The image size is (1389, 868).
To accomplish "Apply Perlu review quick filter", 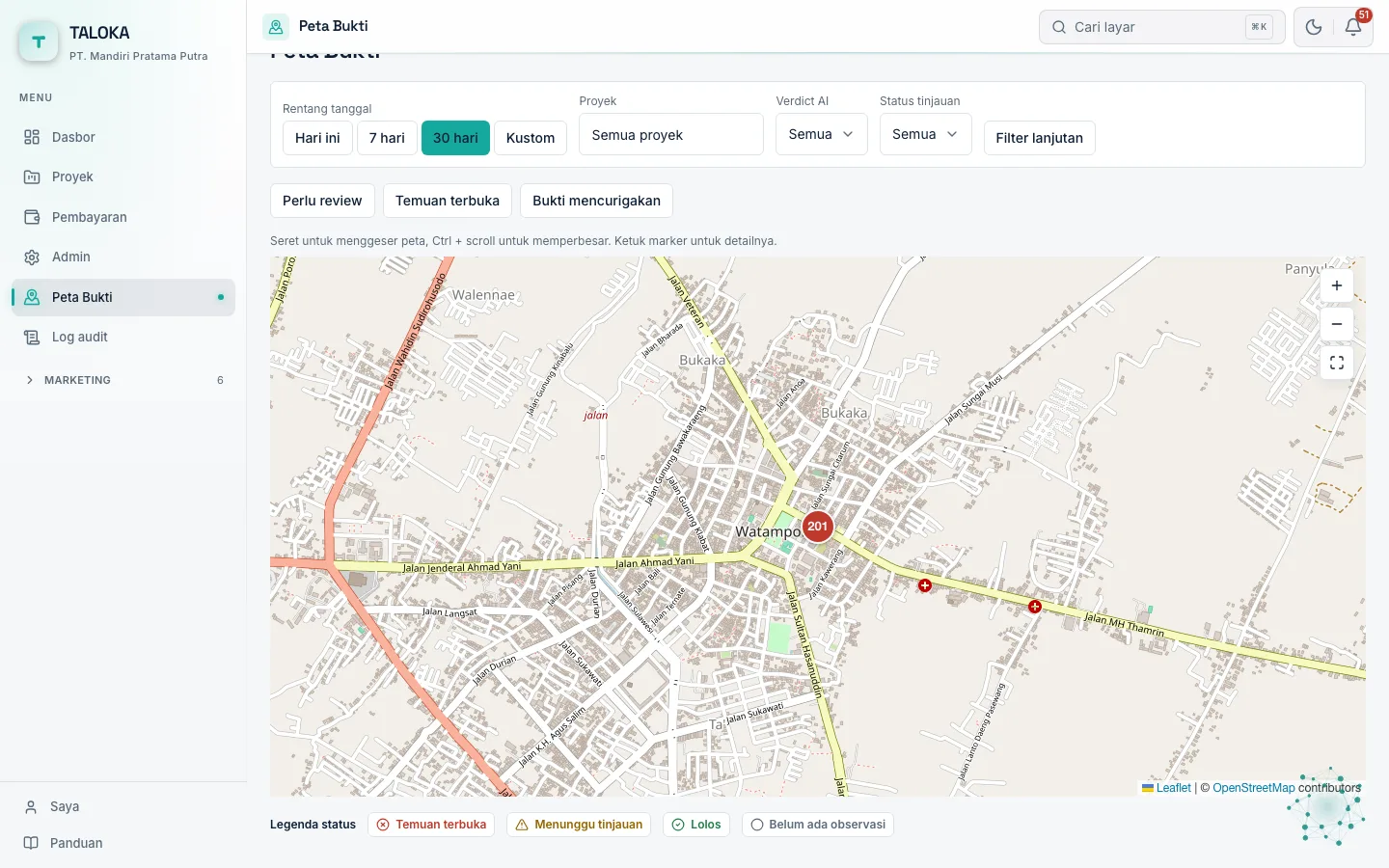I will point(322,201).
